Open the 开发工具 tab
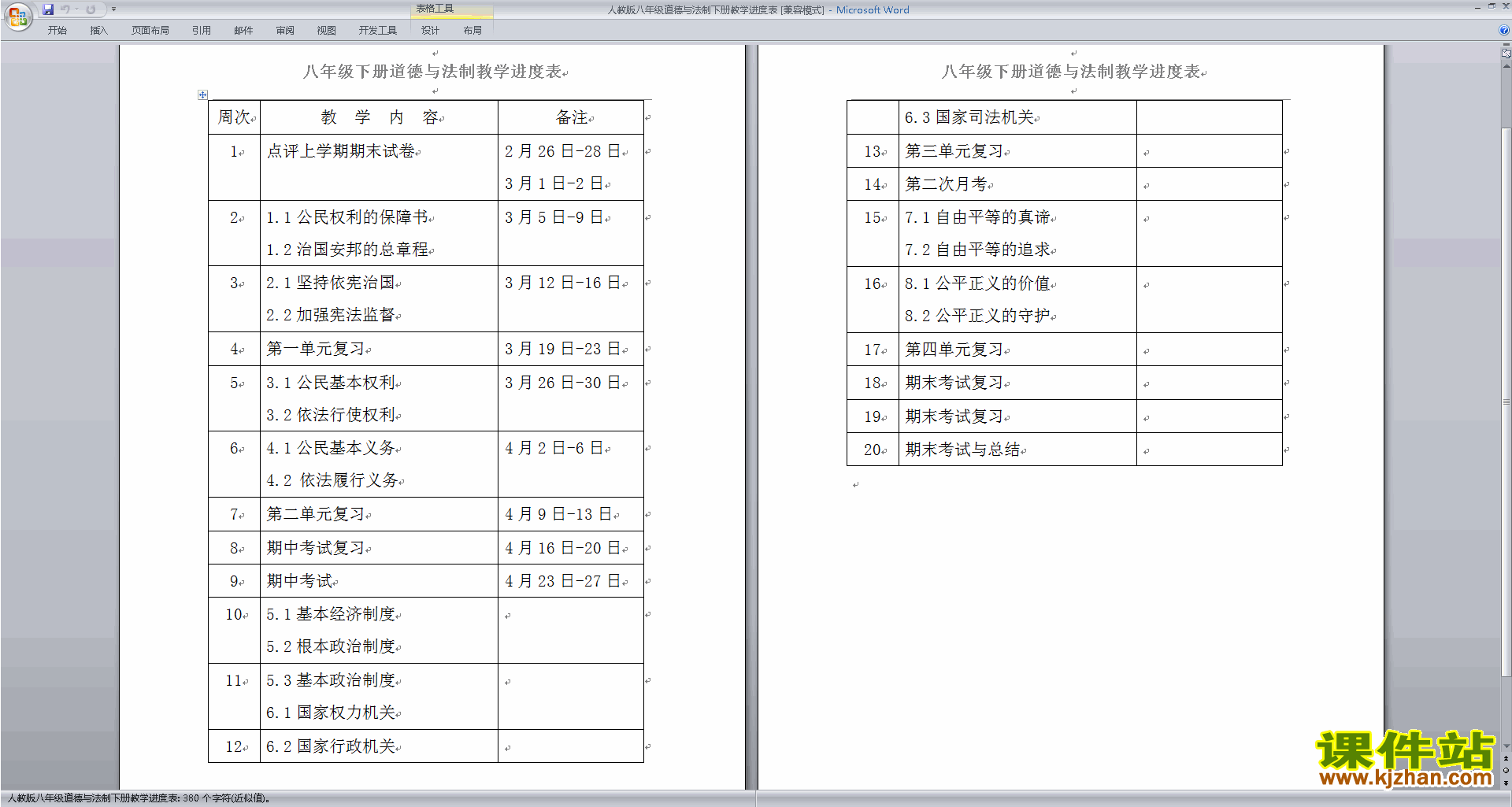Screen dimensions: 1512x807 (378, 30)
